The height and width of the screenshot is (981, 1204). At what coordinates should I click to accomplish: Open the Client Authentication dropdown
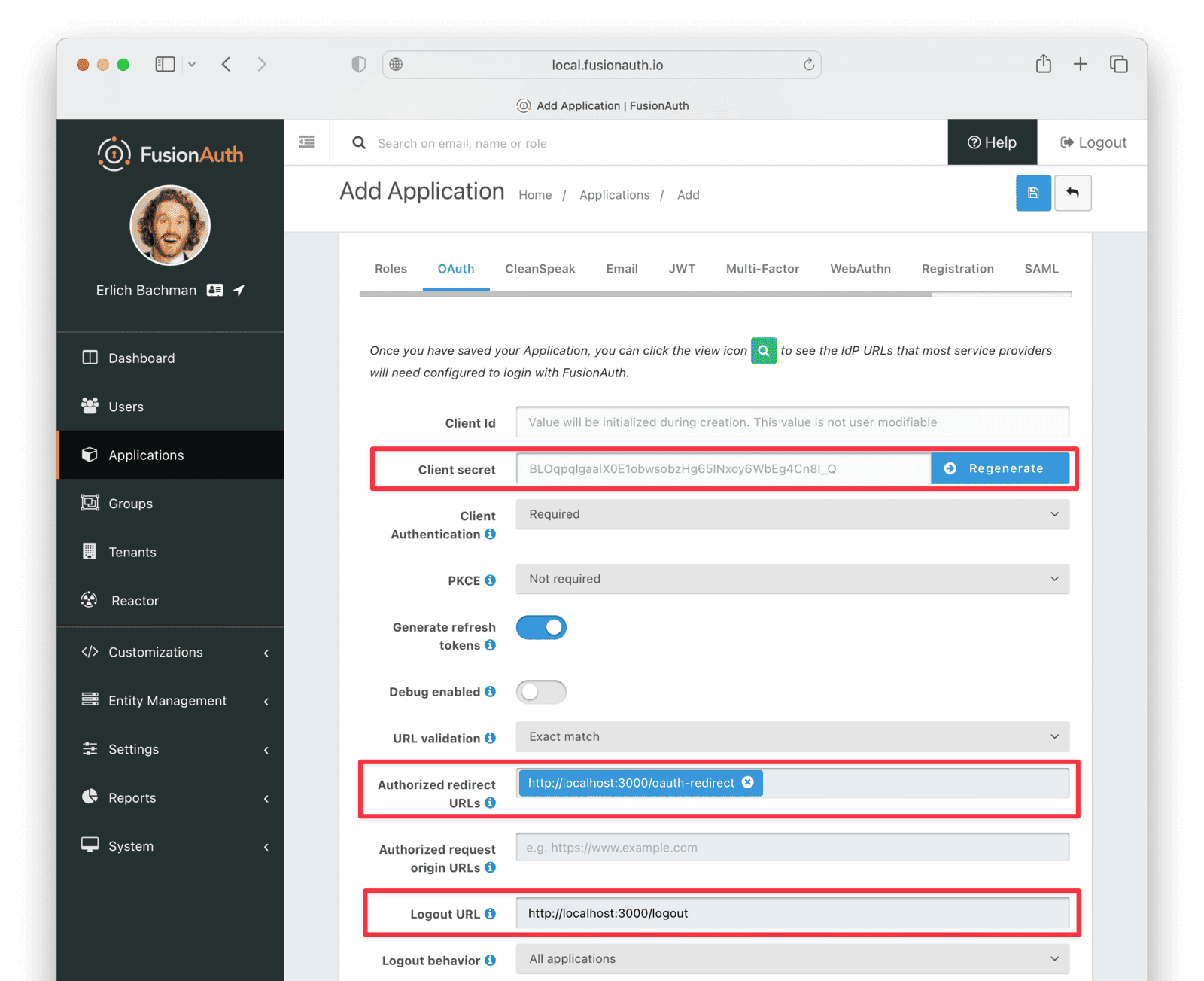792,514
